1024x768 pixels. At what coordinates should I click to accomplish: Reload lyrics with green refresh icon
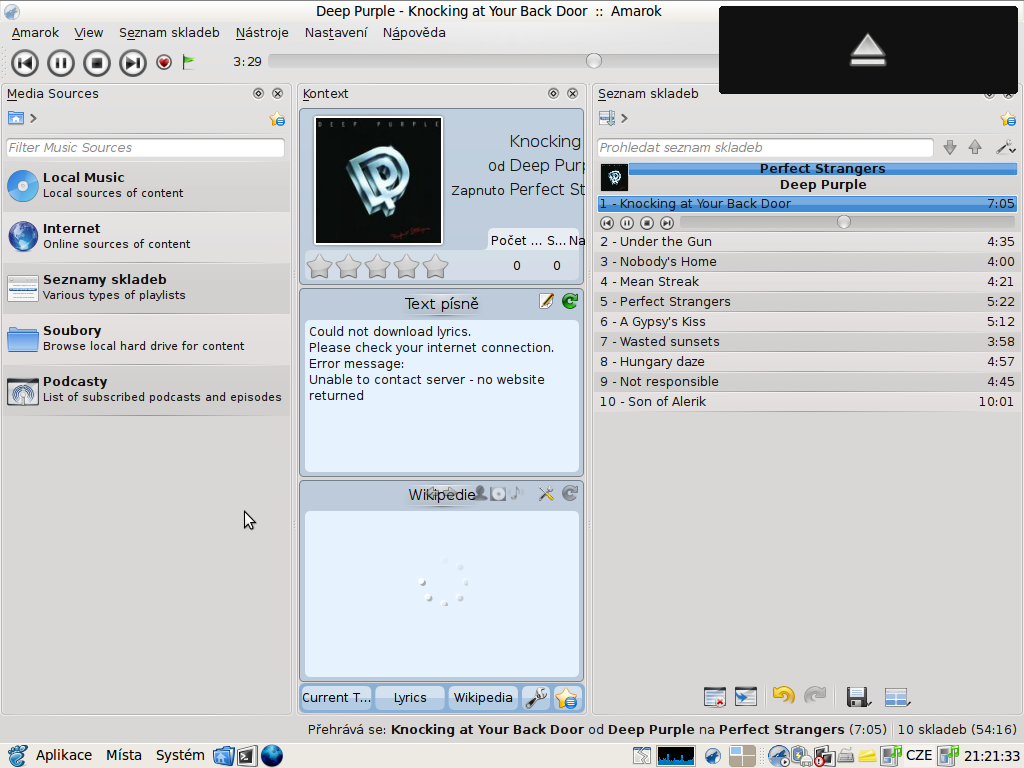click(570, 301)
